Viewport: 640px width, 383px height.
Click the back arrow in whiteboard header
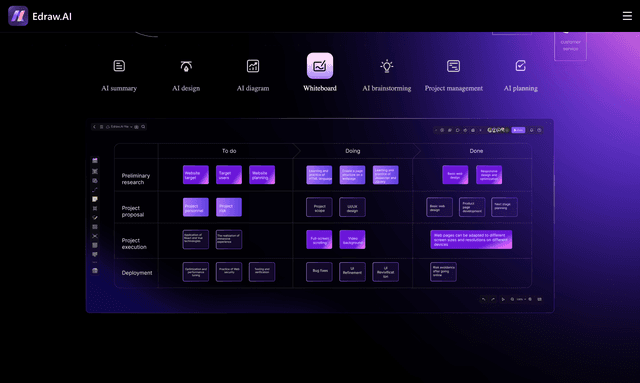(x=94, y=127)
